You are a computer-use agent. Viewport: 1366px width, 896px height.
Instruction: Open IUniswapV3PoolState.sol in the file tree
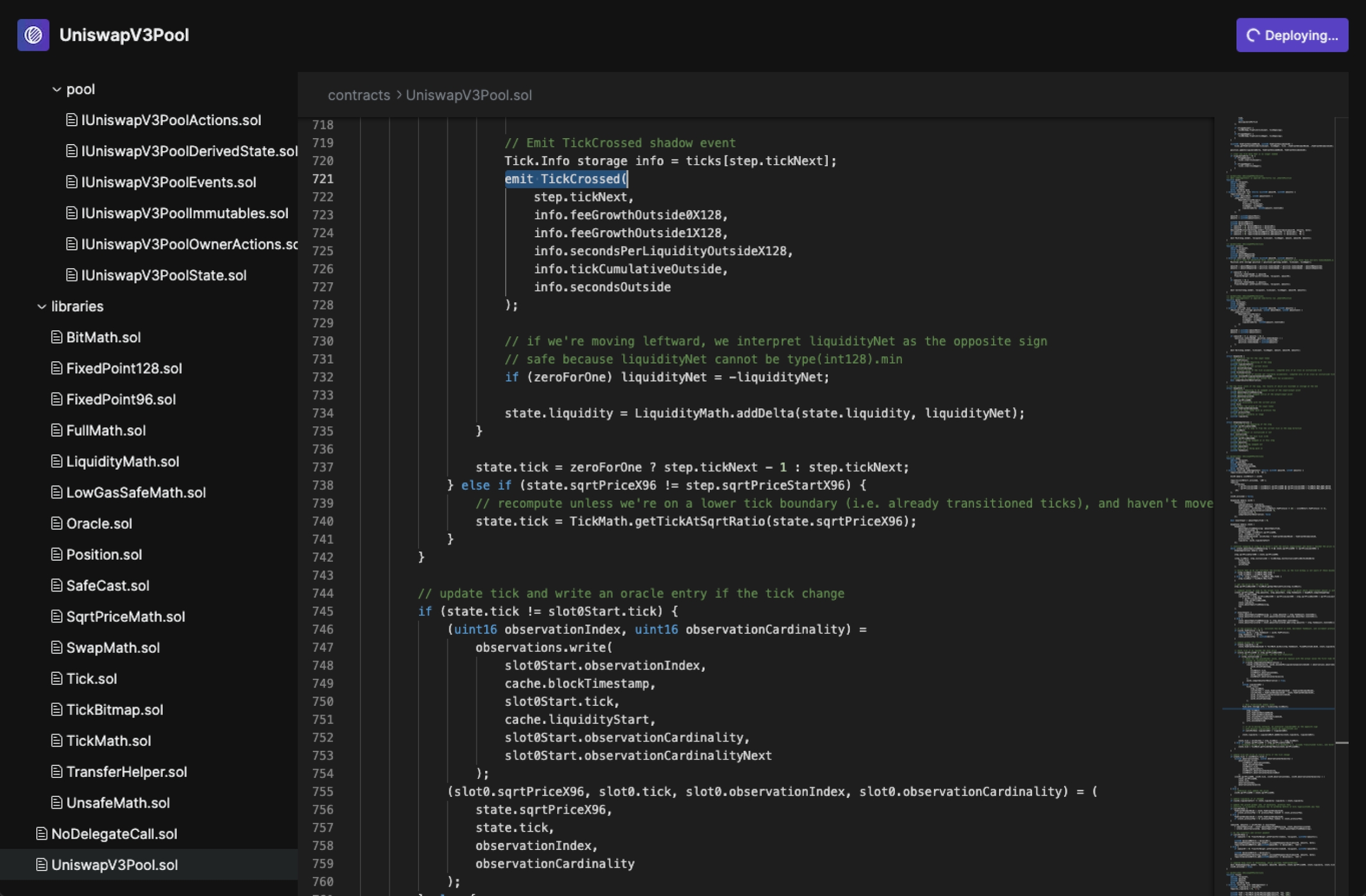tap(164, 275)
